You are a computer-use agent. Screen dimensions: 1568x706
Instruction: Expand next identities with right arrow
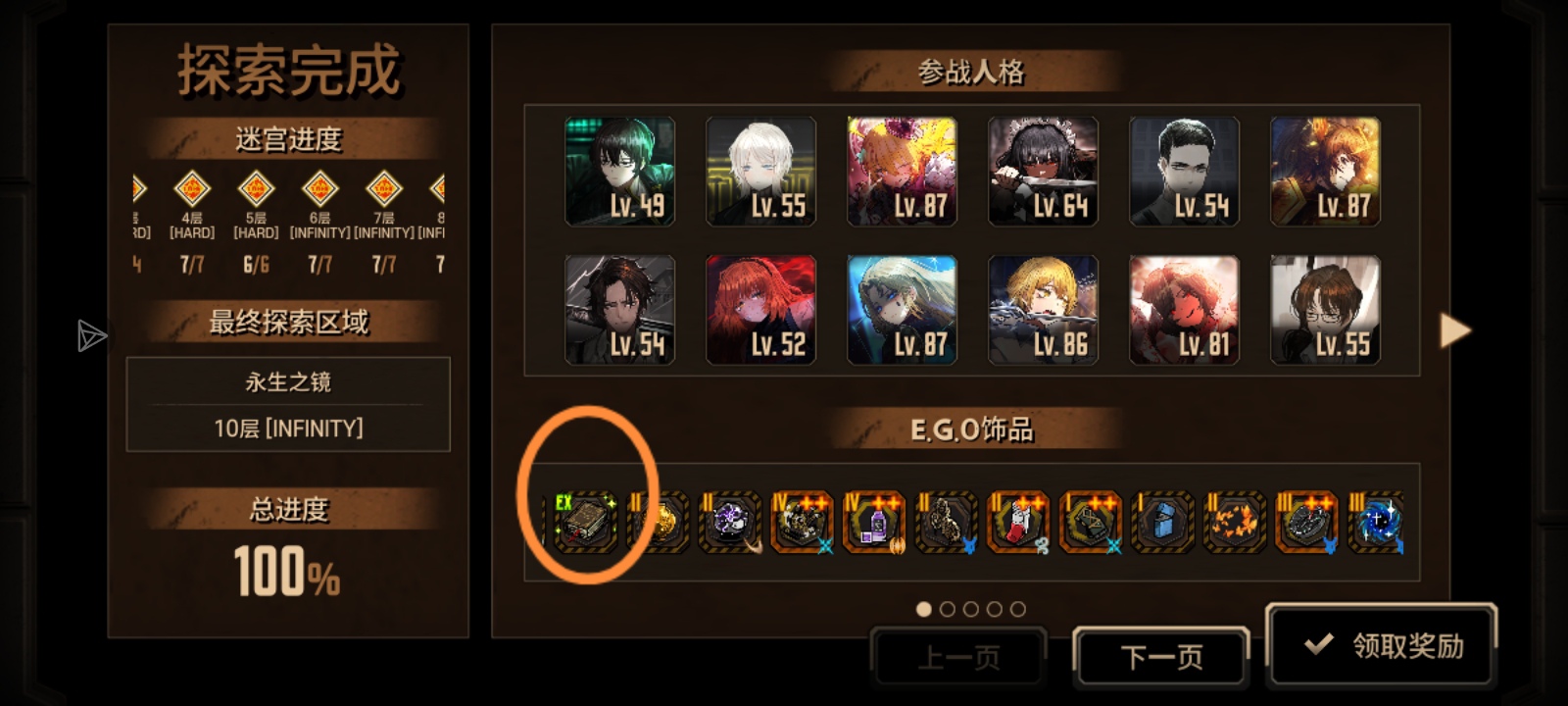tap(1455, 330)
